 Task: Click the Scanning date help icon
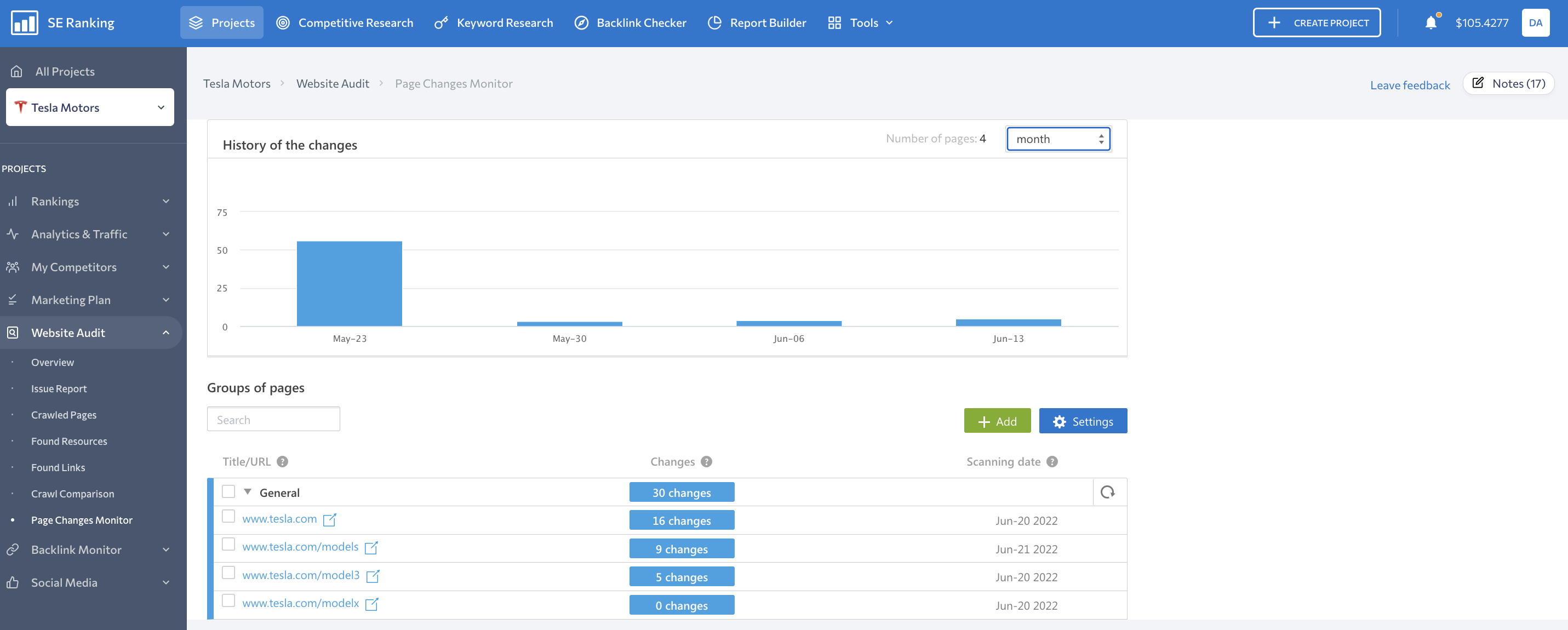1052,461
